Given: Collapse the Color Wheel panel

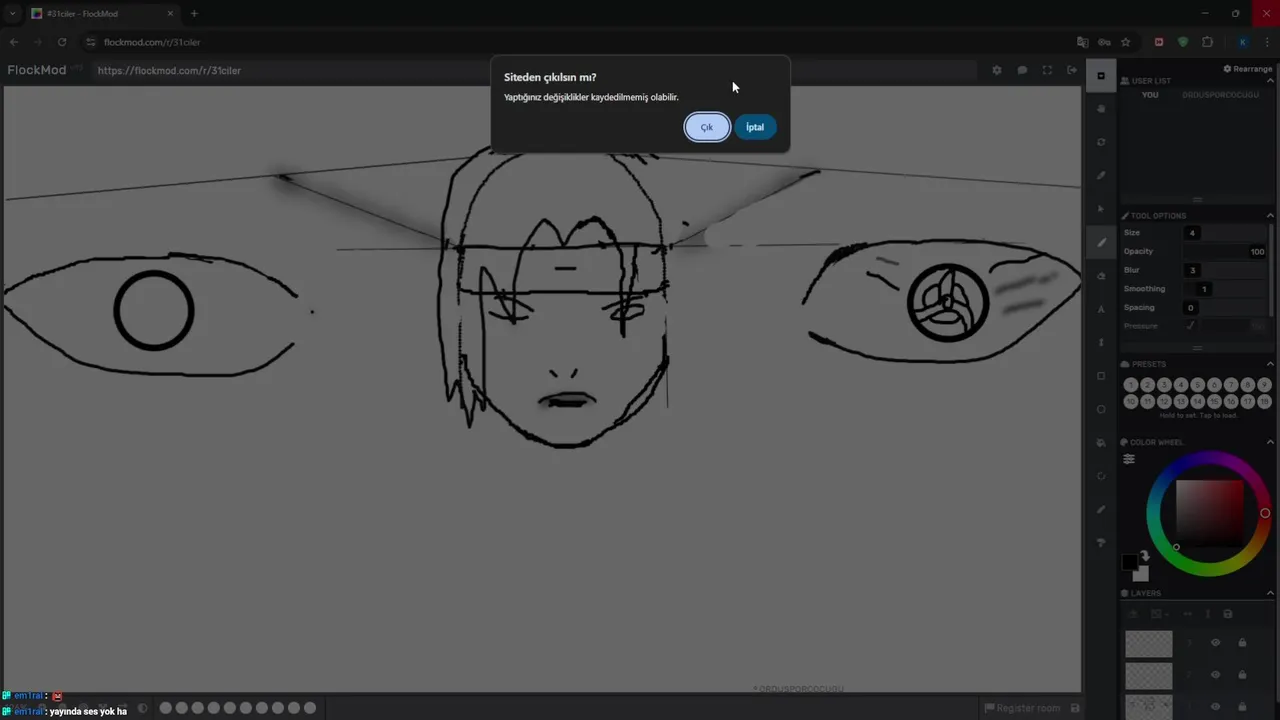Looking at the screenshot, I should click(1270, 442).
